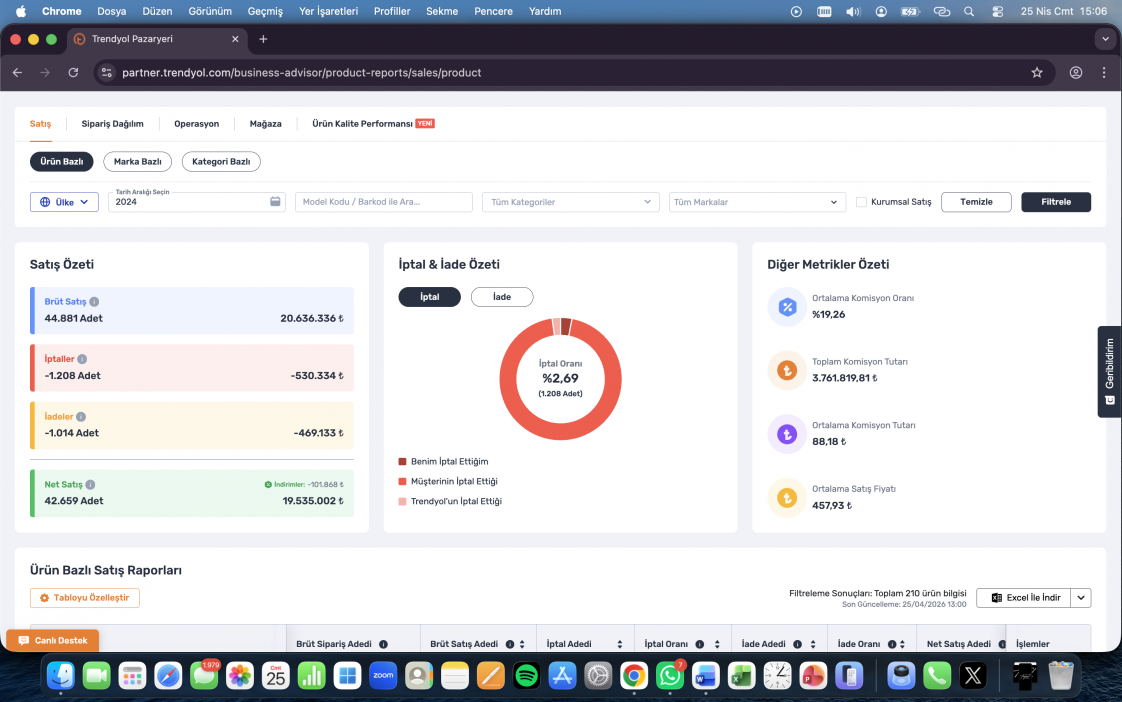Click the info icon next to Brüt Satış

click(94, 302)
